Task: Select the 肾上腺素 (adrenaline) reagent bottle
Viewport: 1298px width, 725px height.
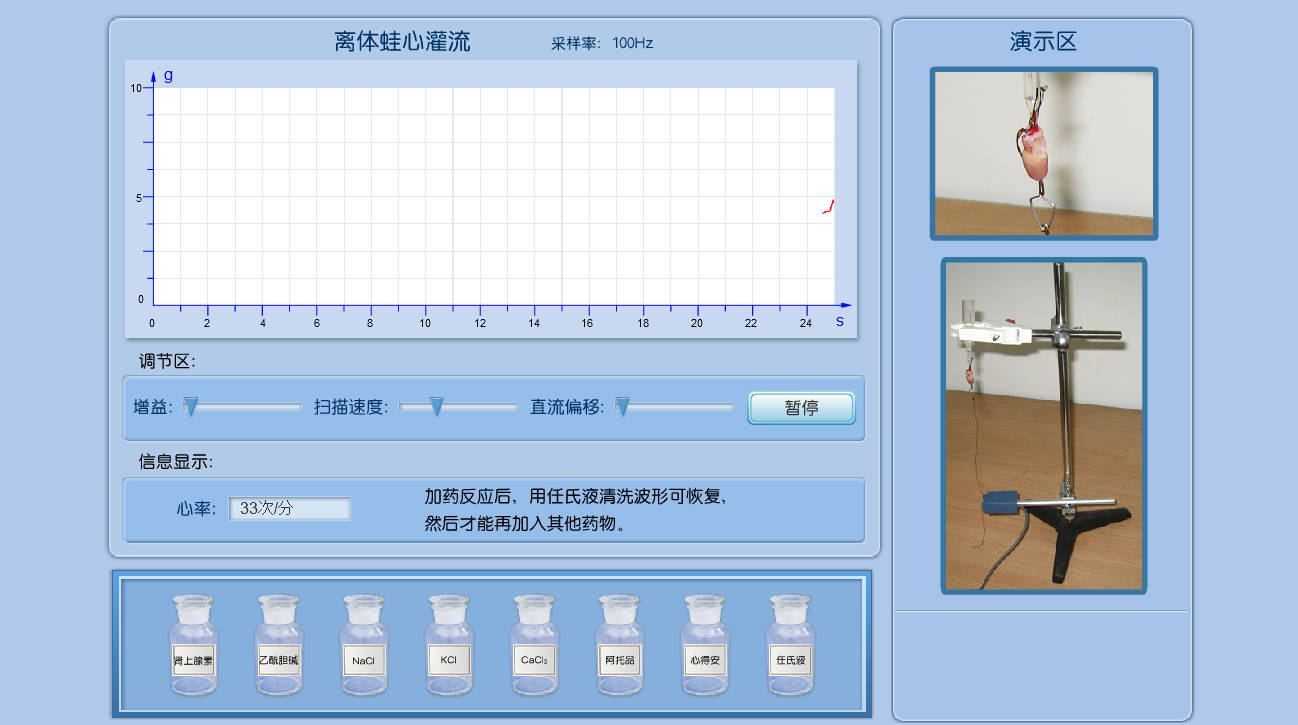Action: click(193, 647)
